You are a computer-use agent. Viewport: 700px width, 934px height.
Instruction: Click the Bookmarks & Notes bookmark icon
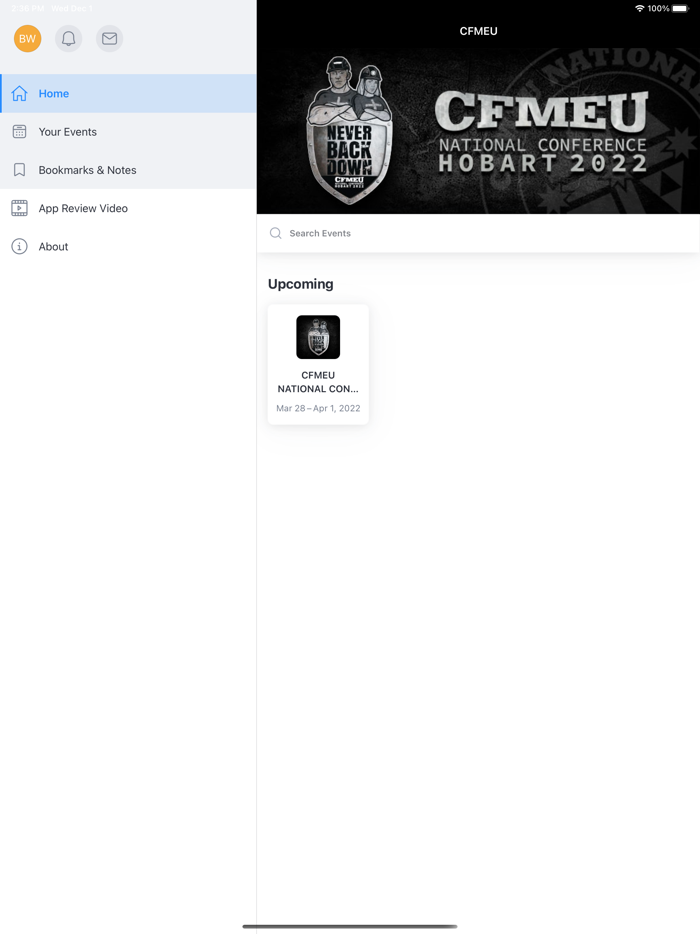[20, 170]
